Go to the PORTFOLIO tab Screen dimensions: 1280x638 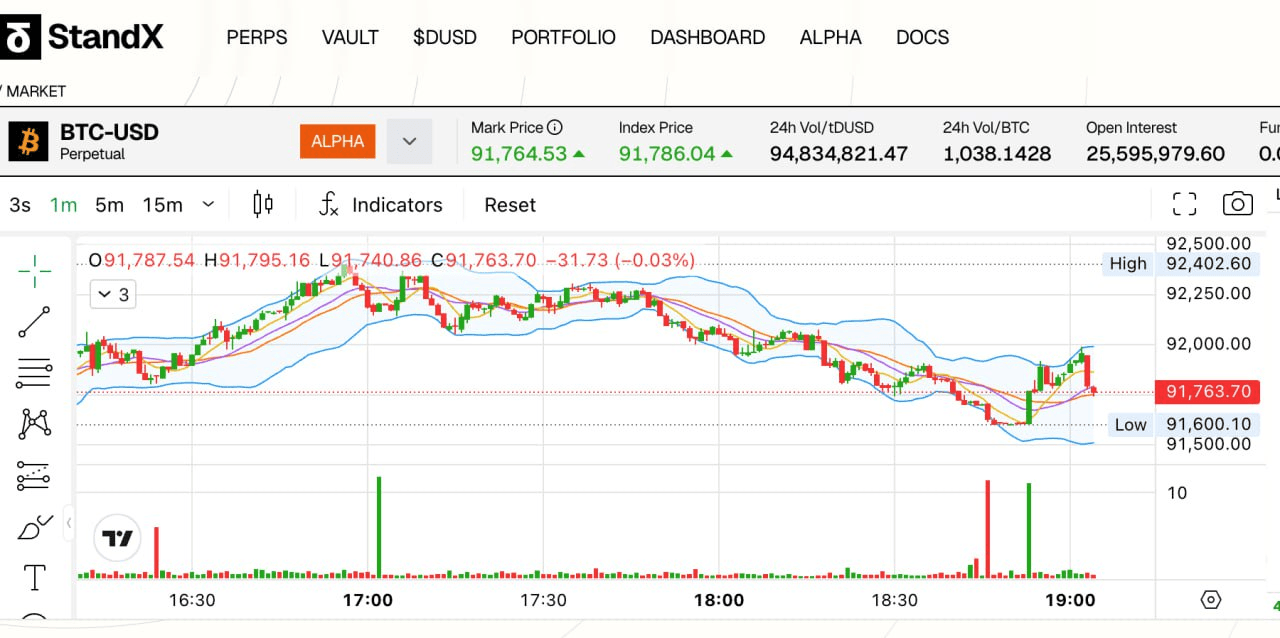click(x=563, y=38)
